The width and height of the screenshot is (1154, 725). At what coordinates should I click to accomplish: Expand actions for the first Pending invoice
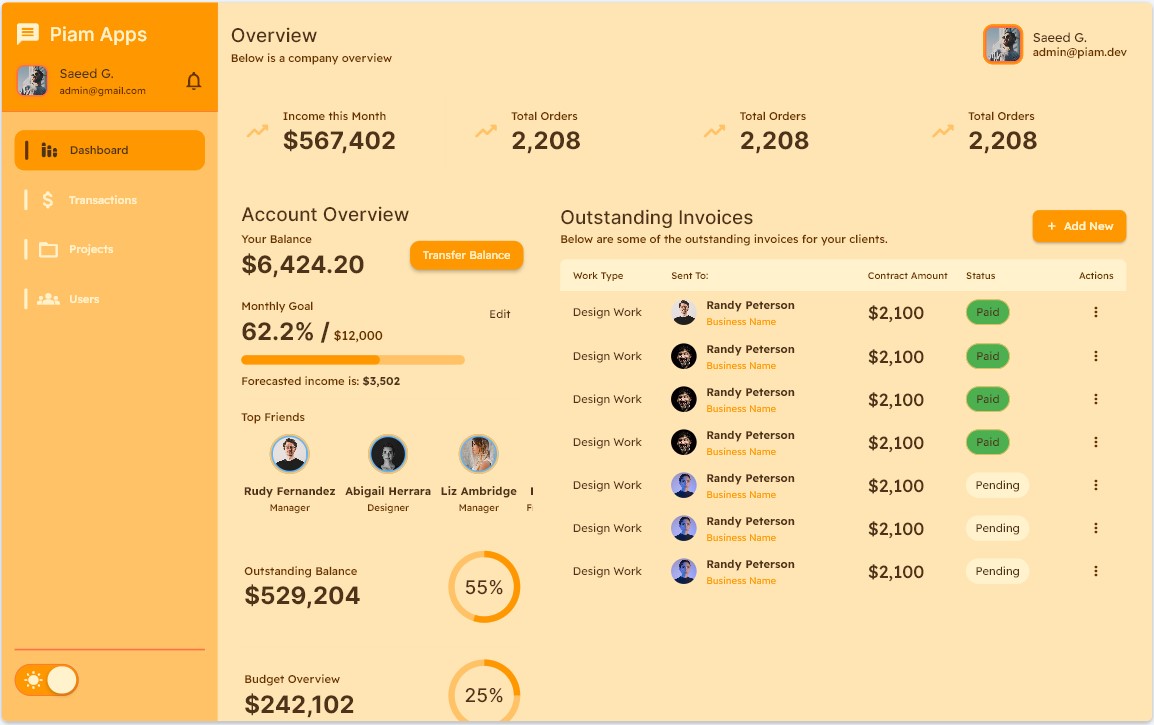point(1096,485)
